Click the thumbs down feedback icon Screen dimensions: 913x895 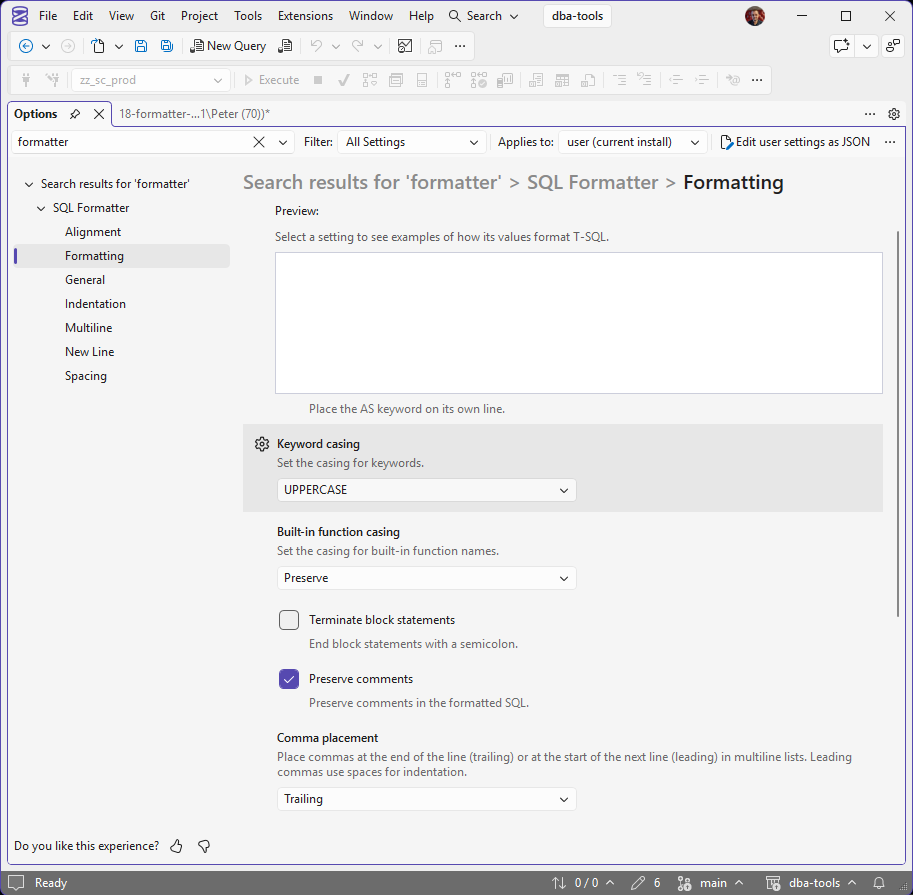(204, 846)
